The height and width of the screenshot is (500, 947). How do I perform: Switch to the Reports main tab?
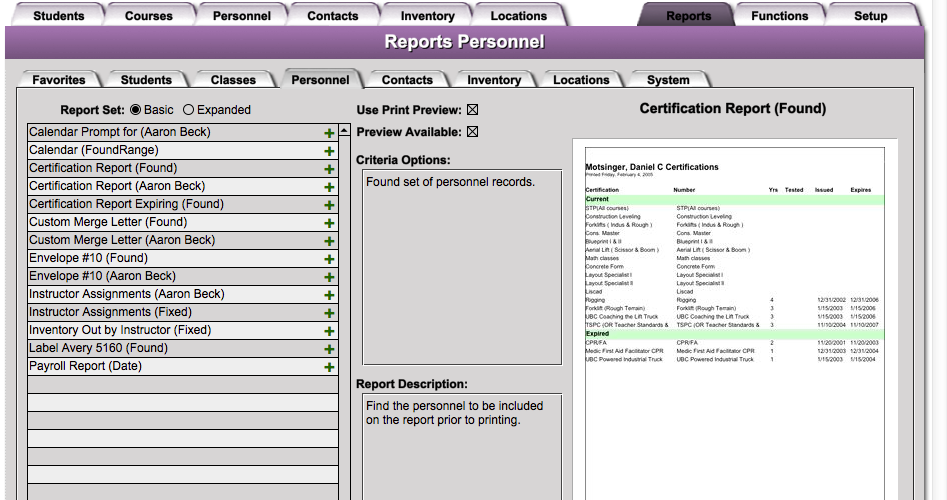688,15
